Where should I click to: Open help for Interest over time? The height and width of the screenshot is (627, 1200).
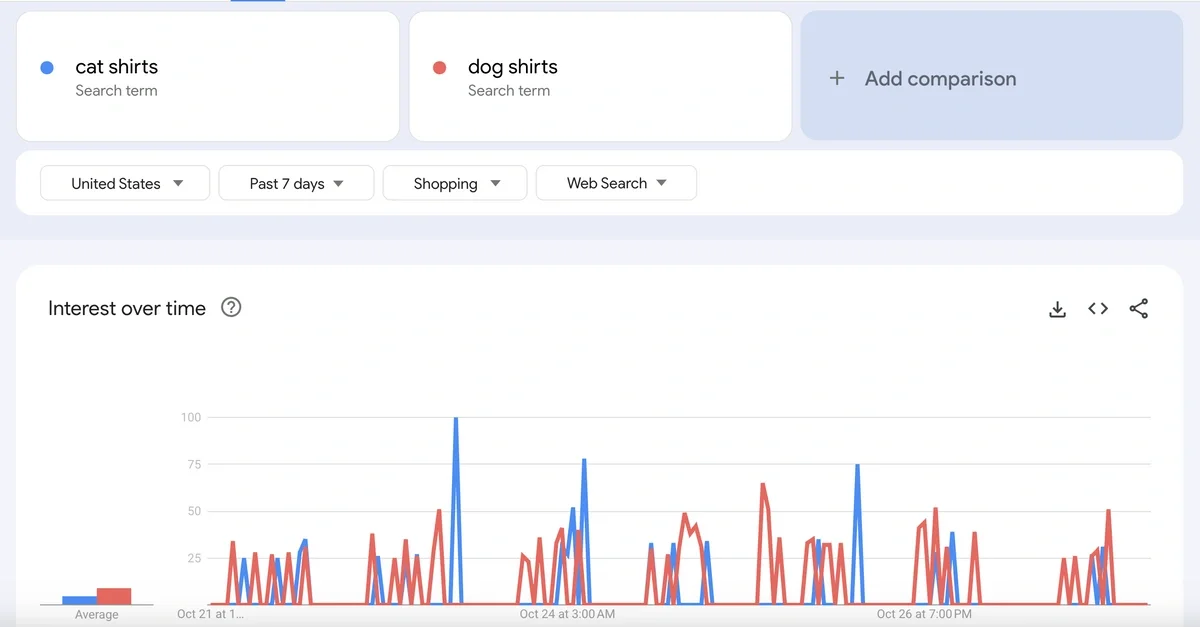[231, 308]
